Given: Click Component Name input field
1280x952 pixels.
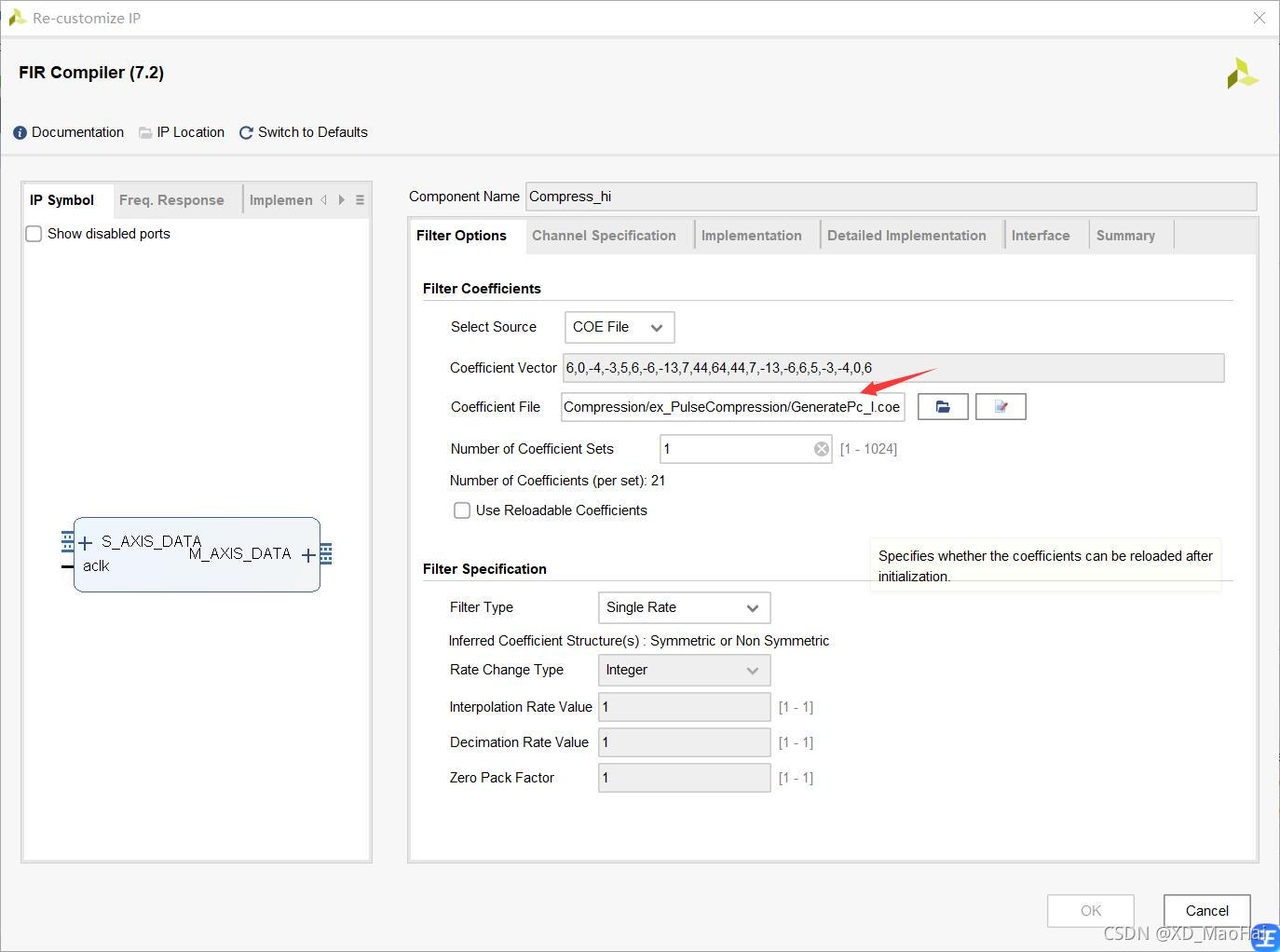Looking at the screenshot, I should [x=891, y=197].
